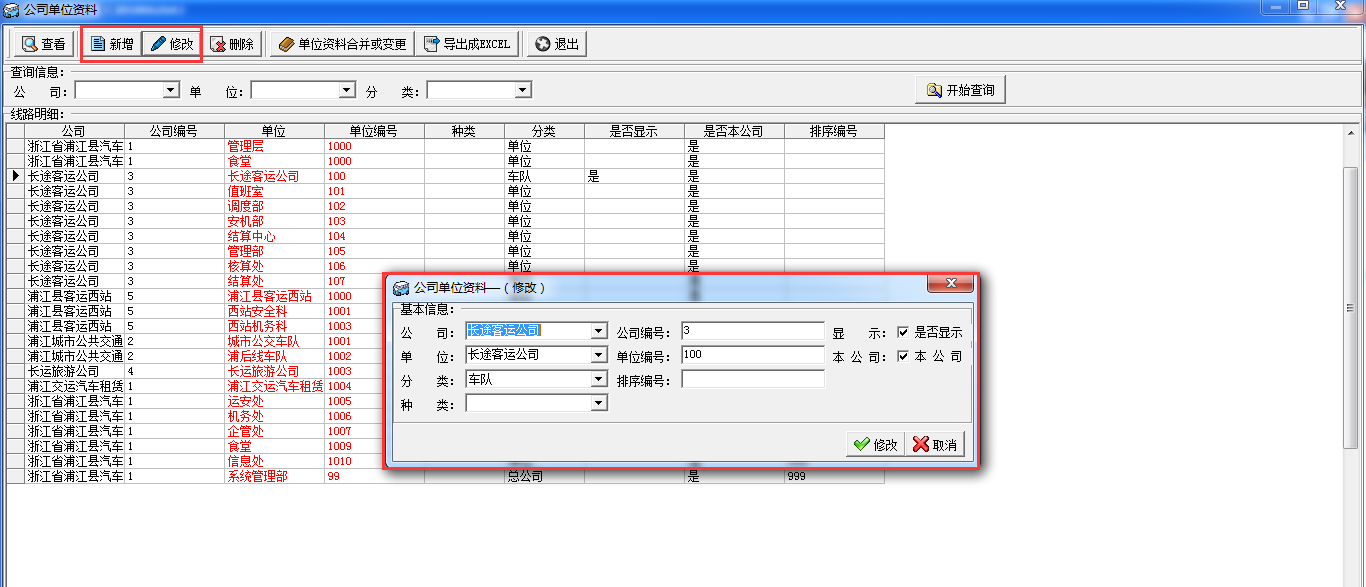The width and height of the screenshot is (1366, 587).
Task: Select the 安机部 unit cell
Action: (x=274, y=221)
